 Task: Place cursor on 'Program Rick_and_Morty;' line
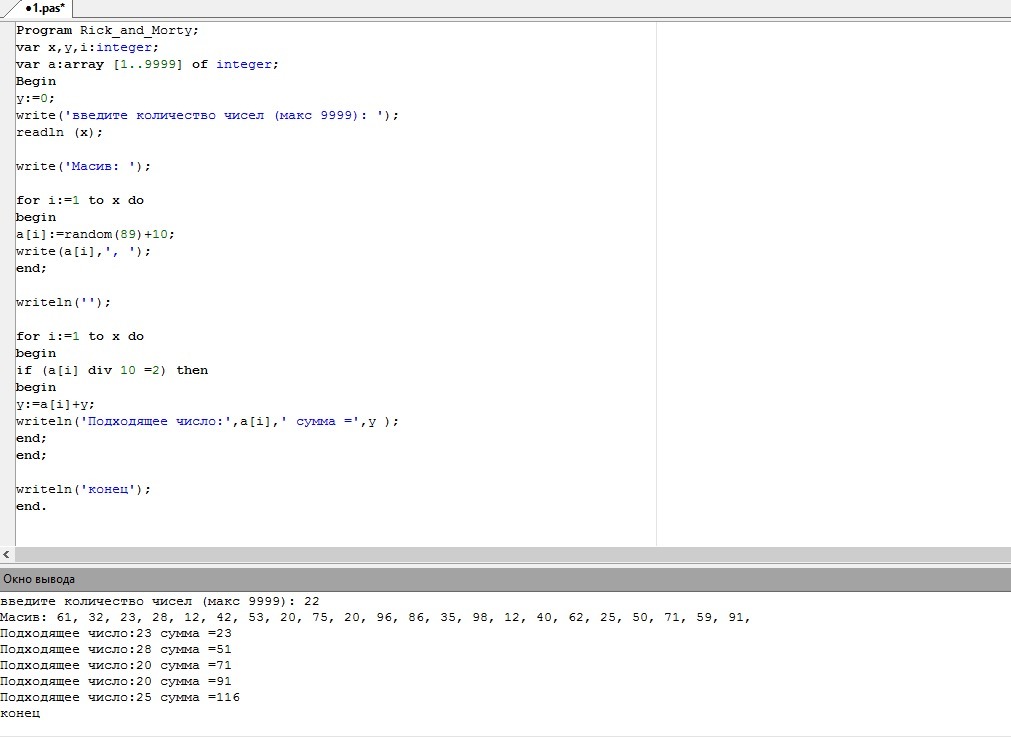click(108, 30)
